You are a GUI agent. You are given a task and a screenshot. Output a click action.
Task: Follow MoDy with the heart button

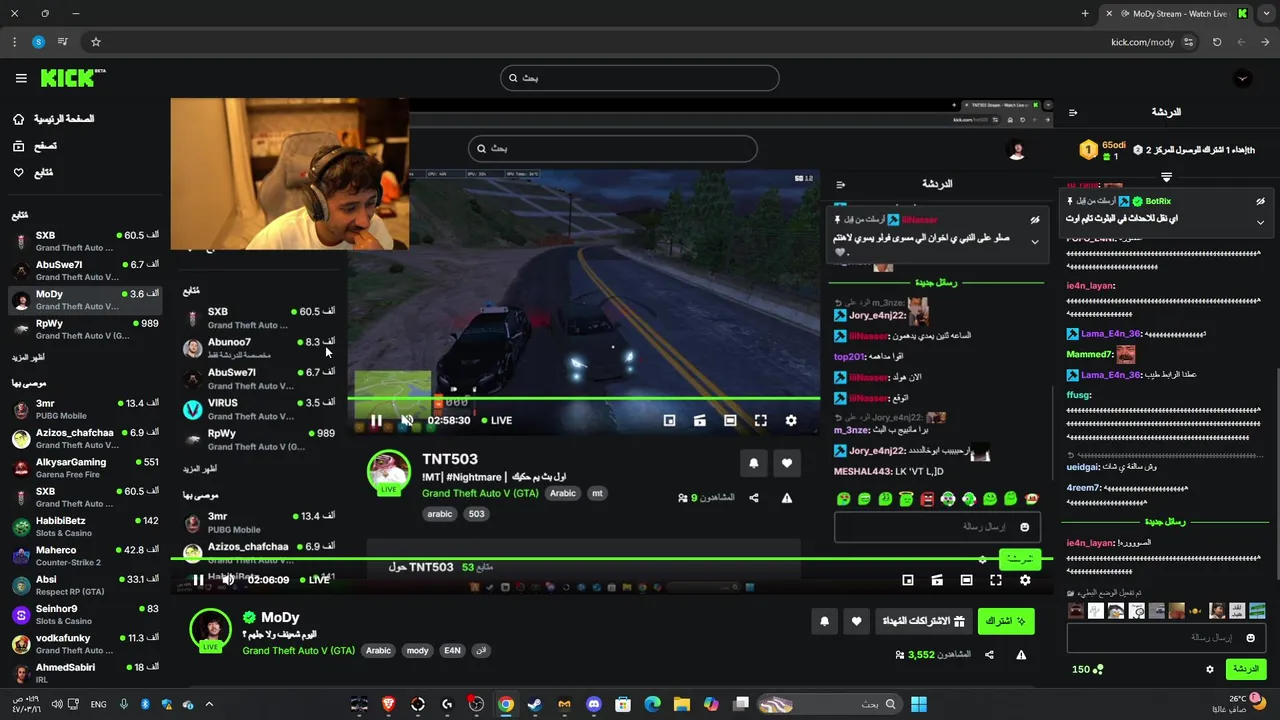[x=856, y=621]
